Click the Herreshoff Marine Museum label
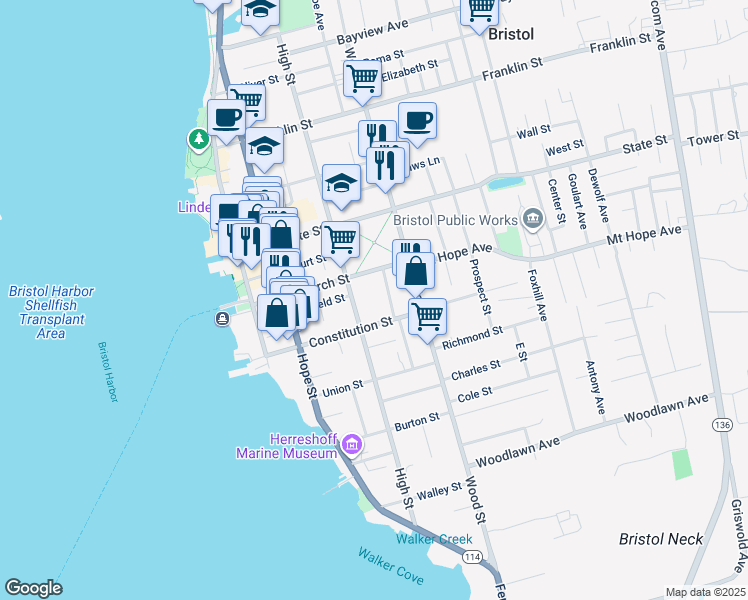 [287, 446]
